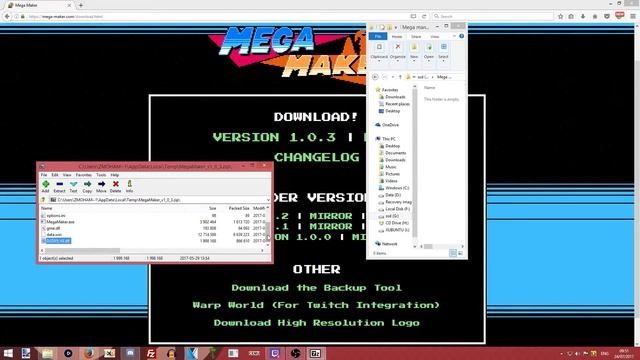The width and height of the screenshot is (640, 360).
Task: Open Clipboard group dropdown in Explorer ribbon
Action: 379,53
